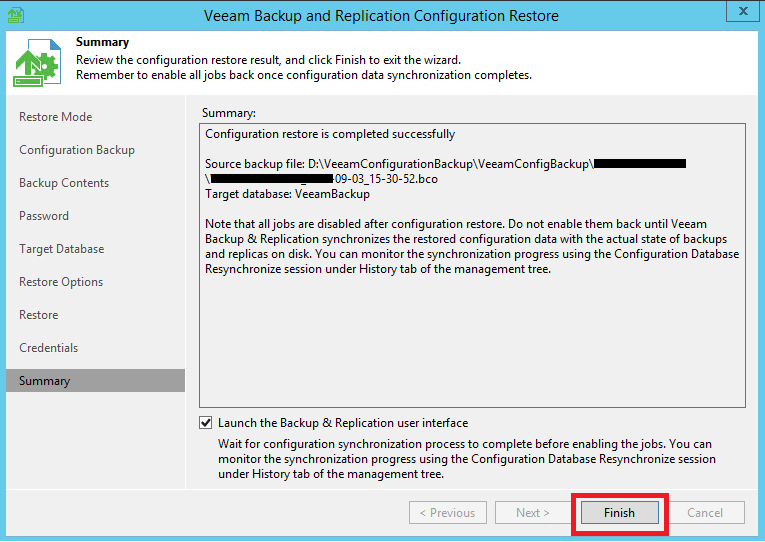Click the 'Summary:' label above the text box
This screenshot has height=542, width=765.
229,113
